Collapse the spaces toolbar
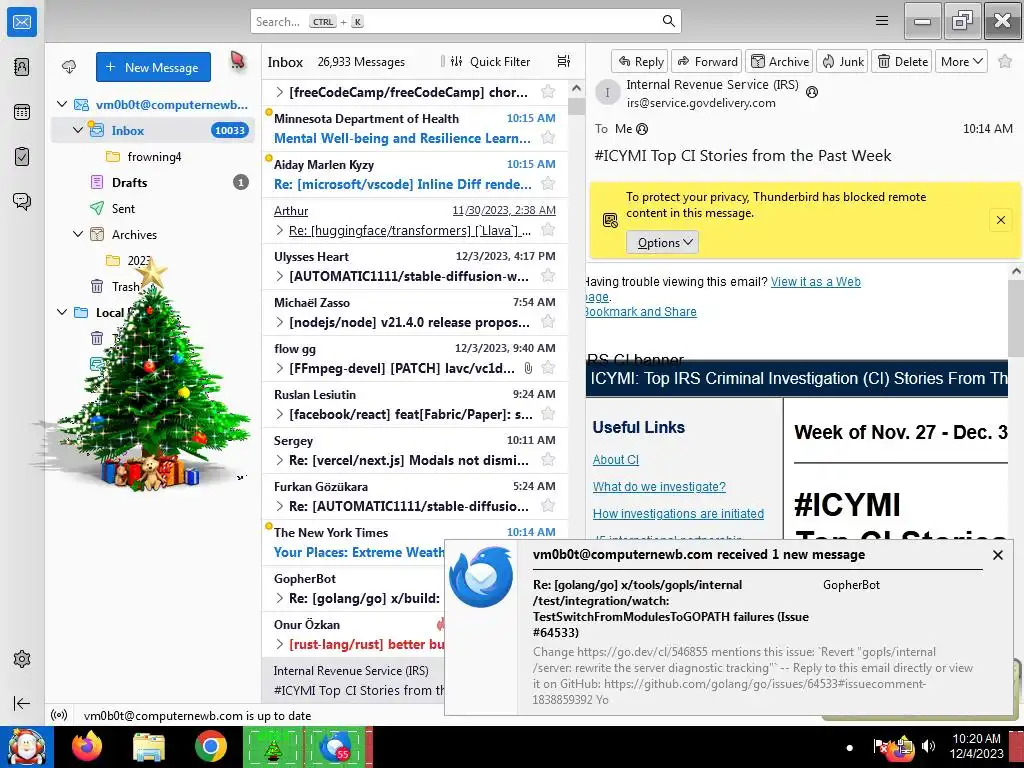Screen dimensions: 1024x768 pyautogui.click(x=22, y=703)
